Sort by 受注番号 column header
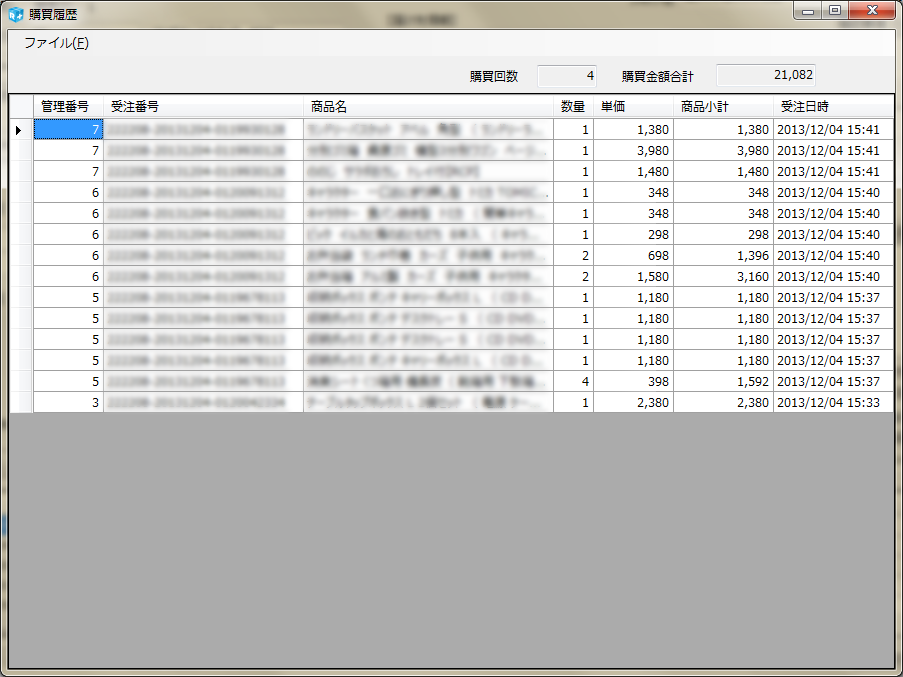 [204, 107]
